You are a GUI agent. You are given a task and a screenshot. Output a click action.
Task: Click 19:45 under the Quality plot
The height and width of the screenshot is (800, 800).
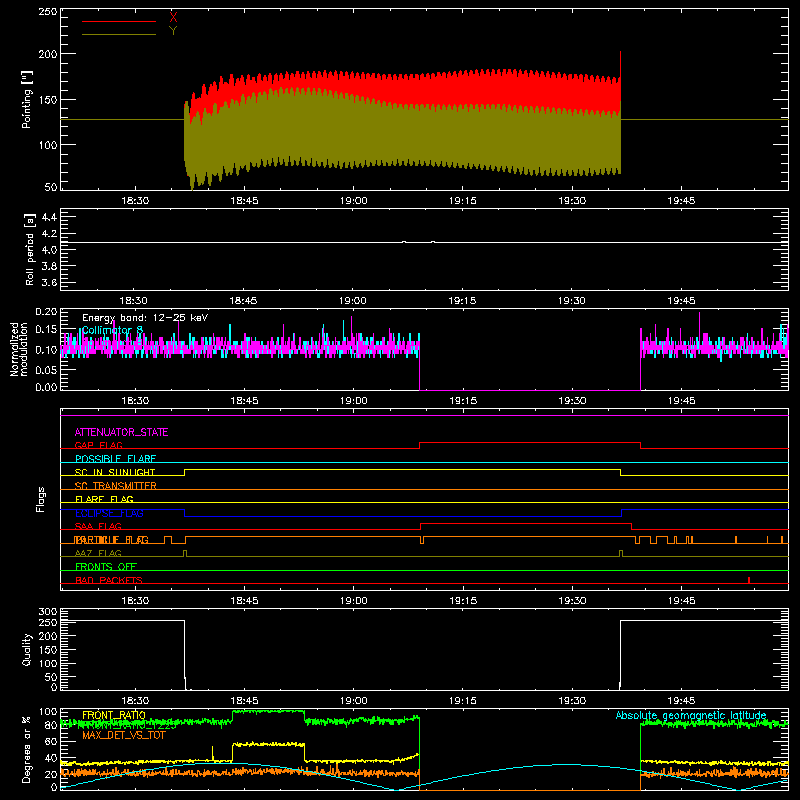(681, 701)
